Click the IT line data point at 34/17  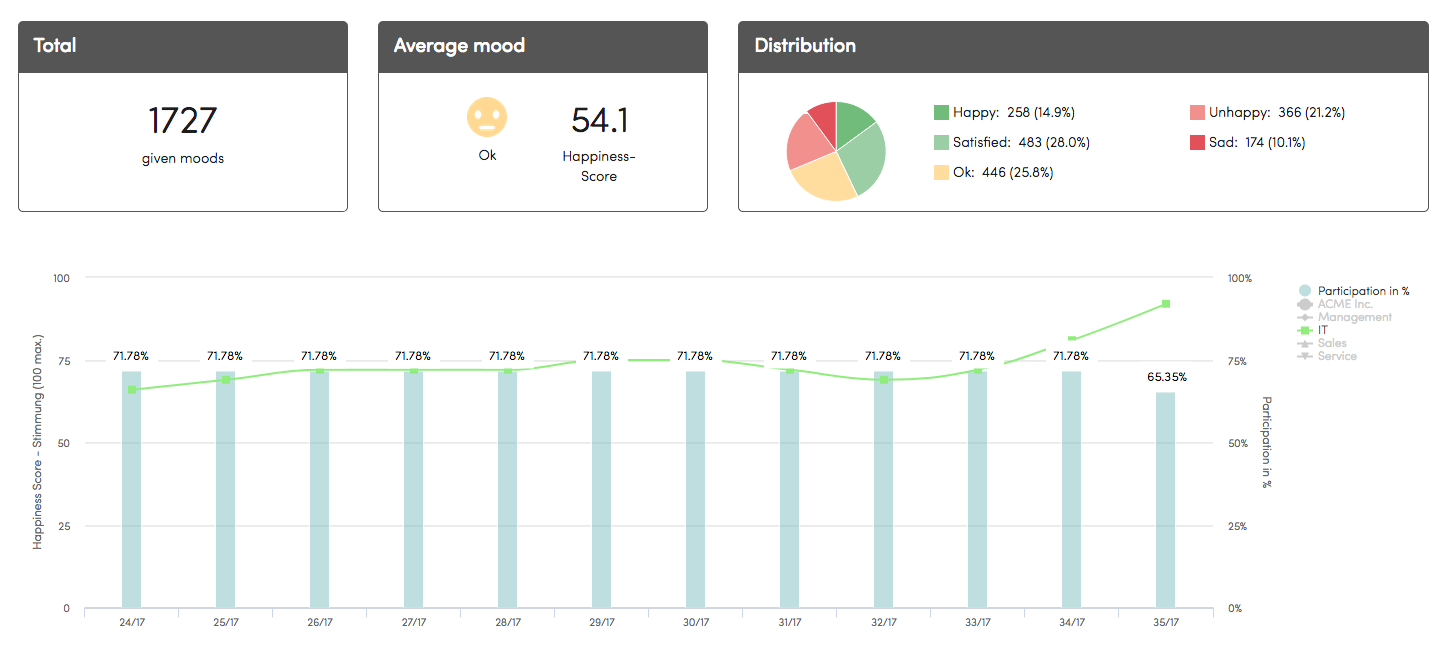click(1072, 338)
